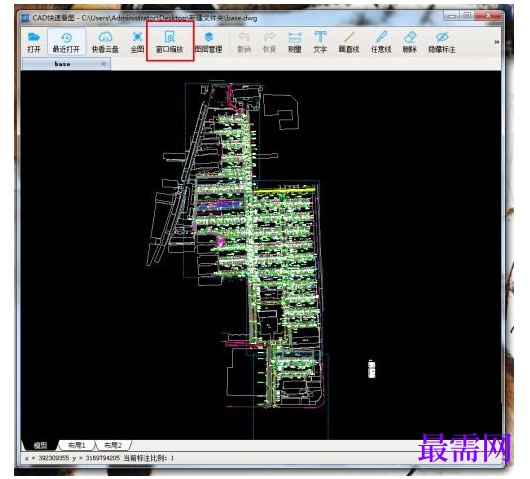Select the 窗口缩放 window zoom tool
Screen dimensions: 530x479
[x=169, y=42]
